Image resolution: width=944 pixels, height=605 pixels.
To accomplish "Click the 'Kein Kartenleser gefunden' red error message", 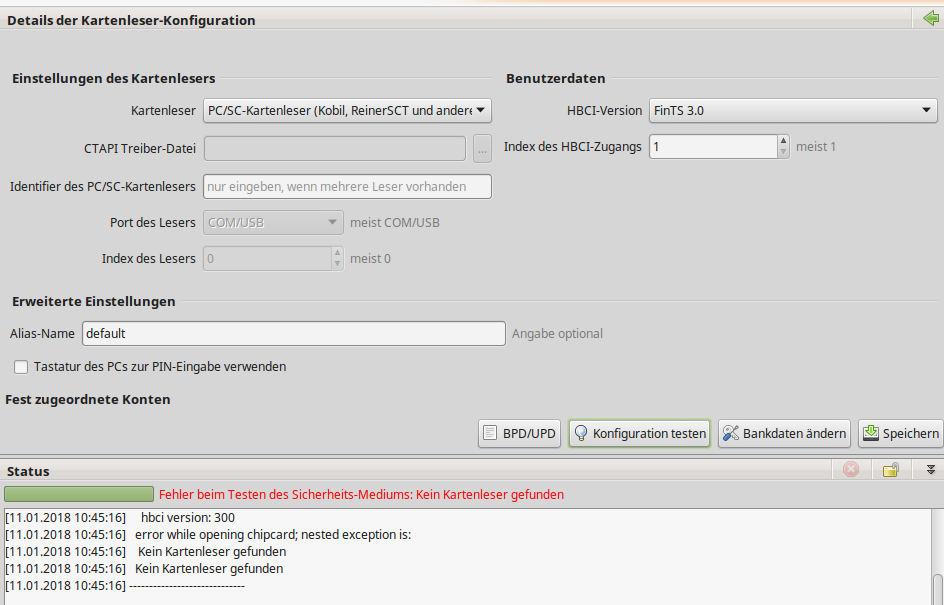I will 361,494.
